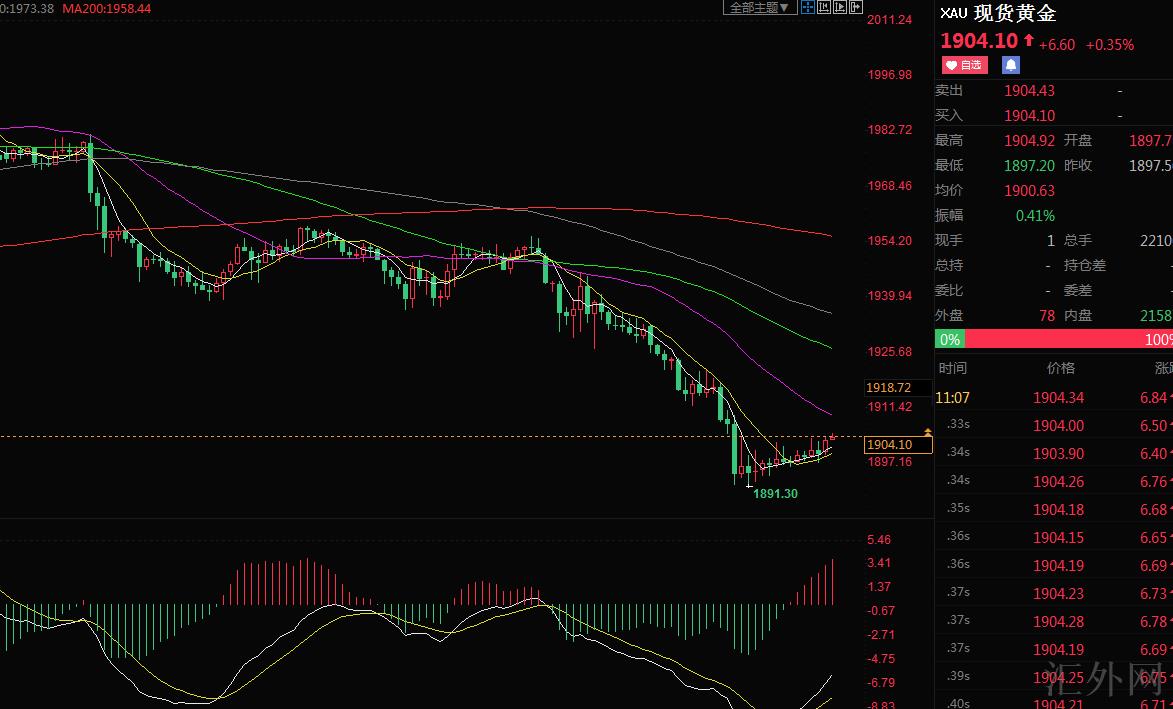Add gold to 自选 watchlist

[x=964, y=65]
